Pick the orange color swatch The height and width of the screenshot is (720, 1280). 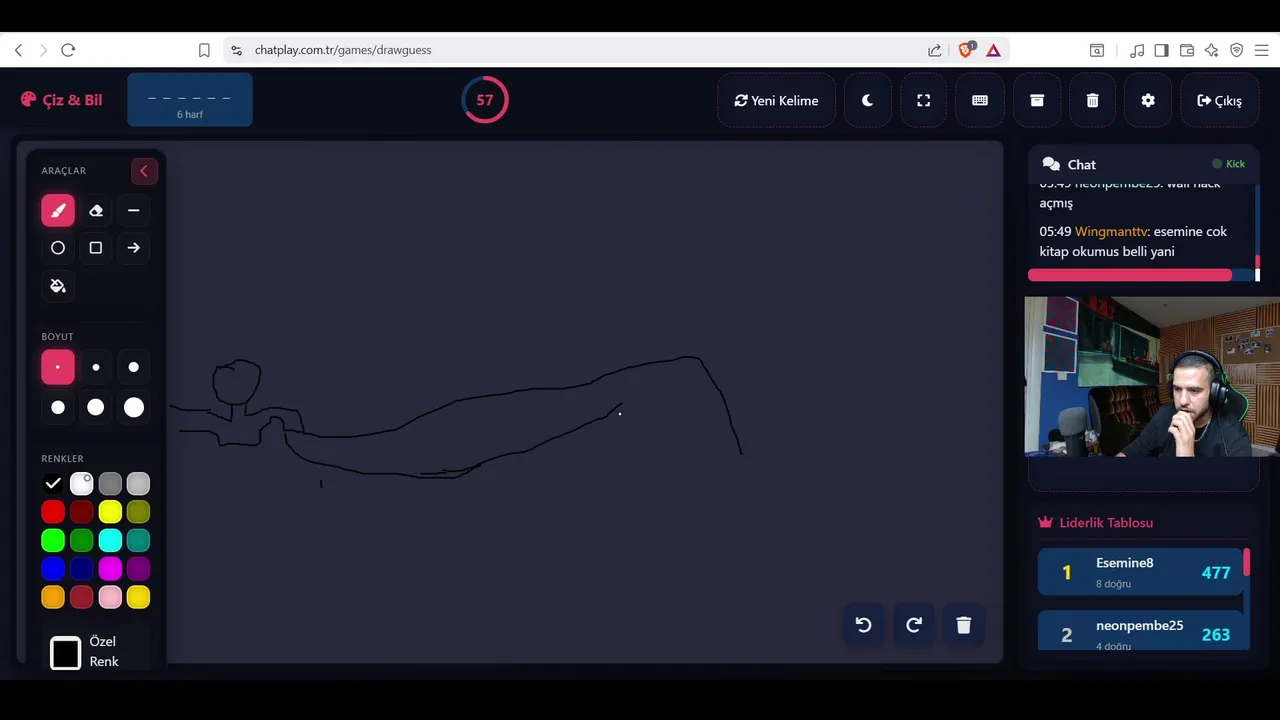point(53,597)
